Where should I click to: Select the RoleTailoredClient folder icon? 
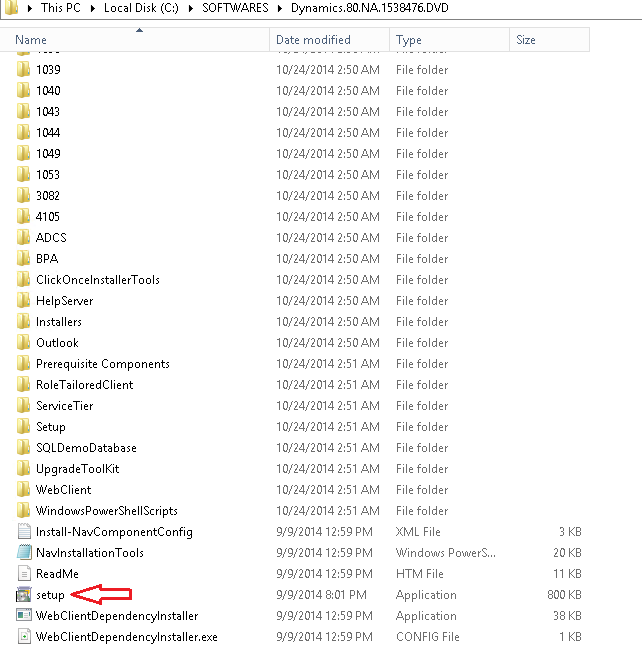click(x=24, y=385)
